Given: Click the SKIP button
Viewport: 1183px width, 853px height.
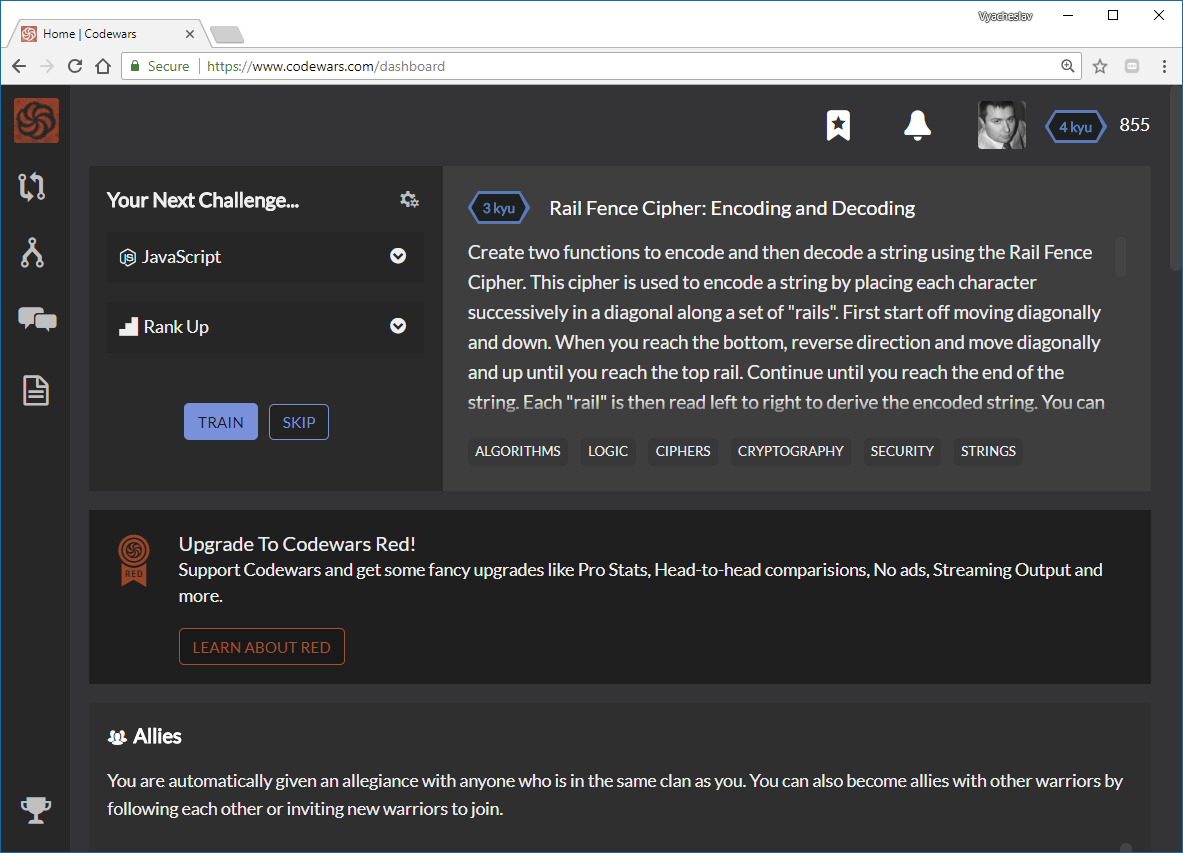Looking at the screenshot, I should [299, 422].
